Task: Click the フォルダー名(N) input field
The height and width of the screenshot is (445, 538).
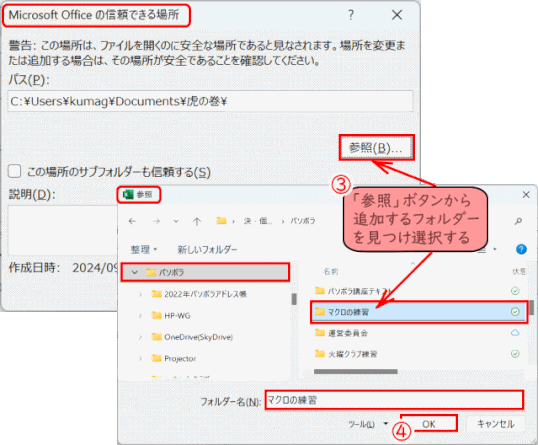Action: (x=394, y=400)
